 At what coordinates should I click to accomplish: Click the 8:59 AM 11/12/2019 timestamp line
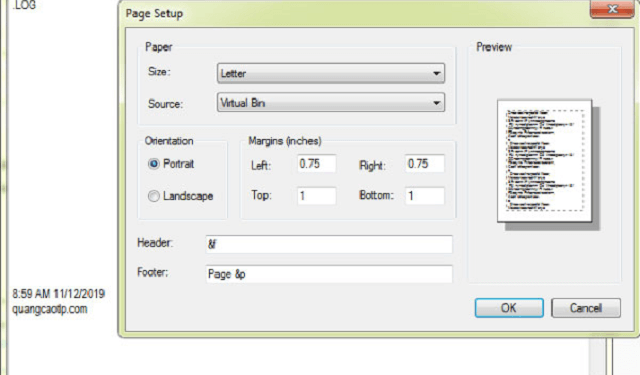(58, 294)
